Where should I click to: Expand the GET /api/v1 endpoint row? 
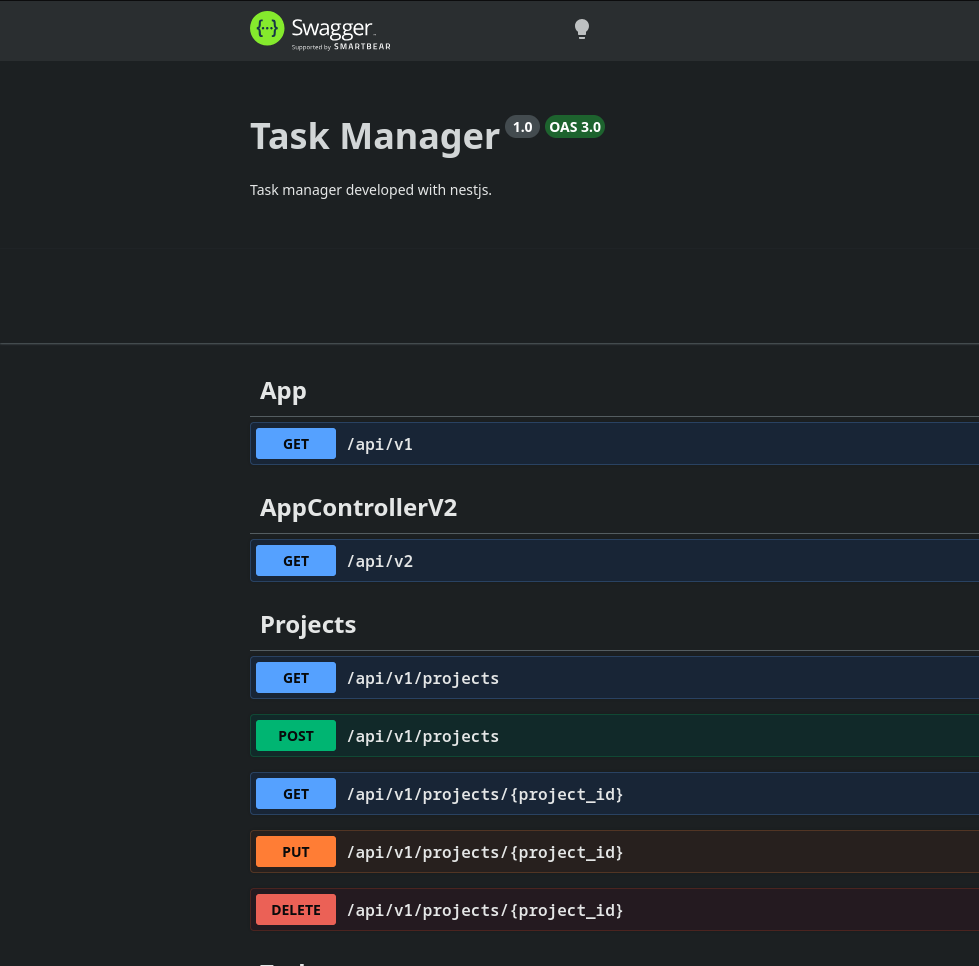[x=600, y=443]
